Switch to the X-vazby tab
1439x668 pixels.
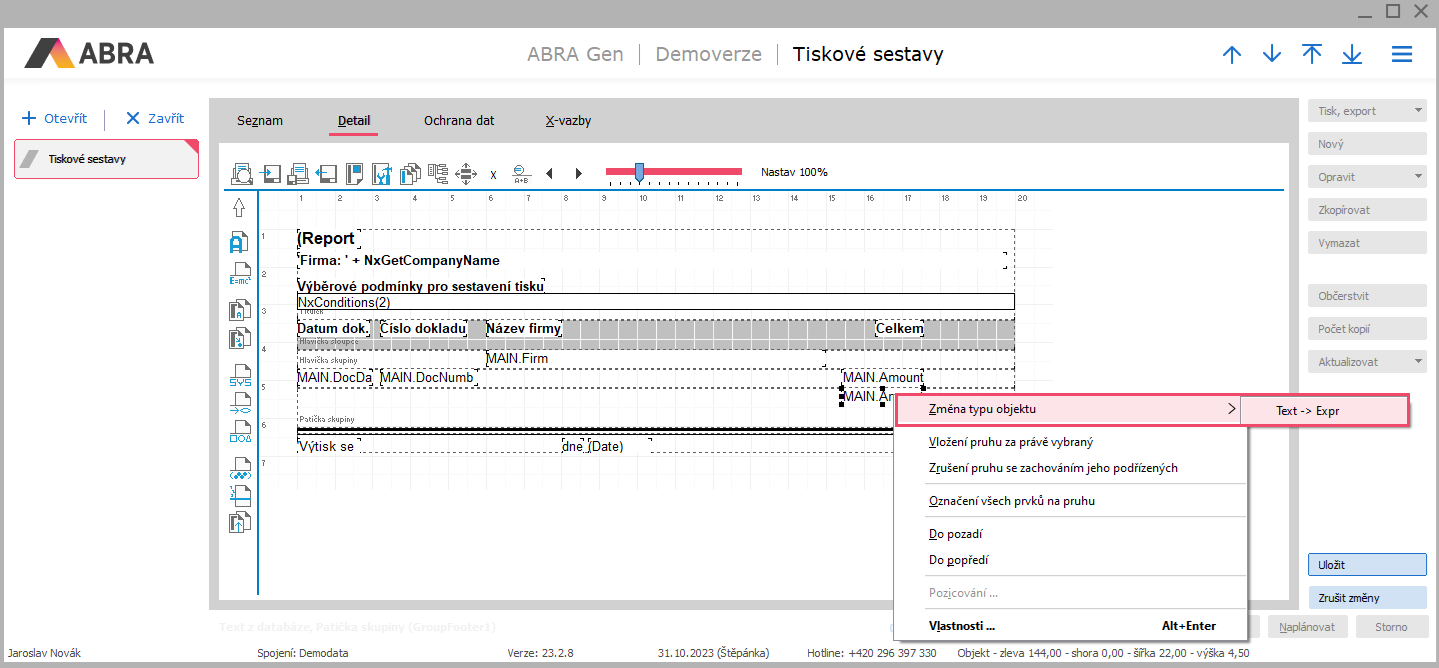(568, 120)
